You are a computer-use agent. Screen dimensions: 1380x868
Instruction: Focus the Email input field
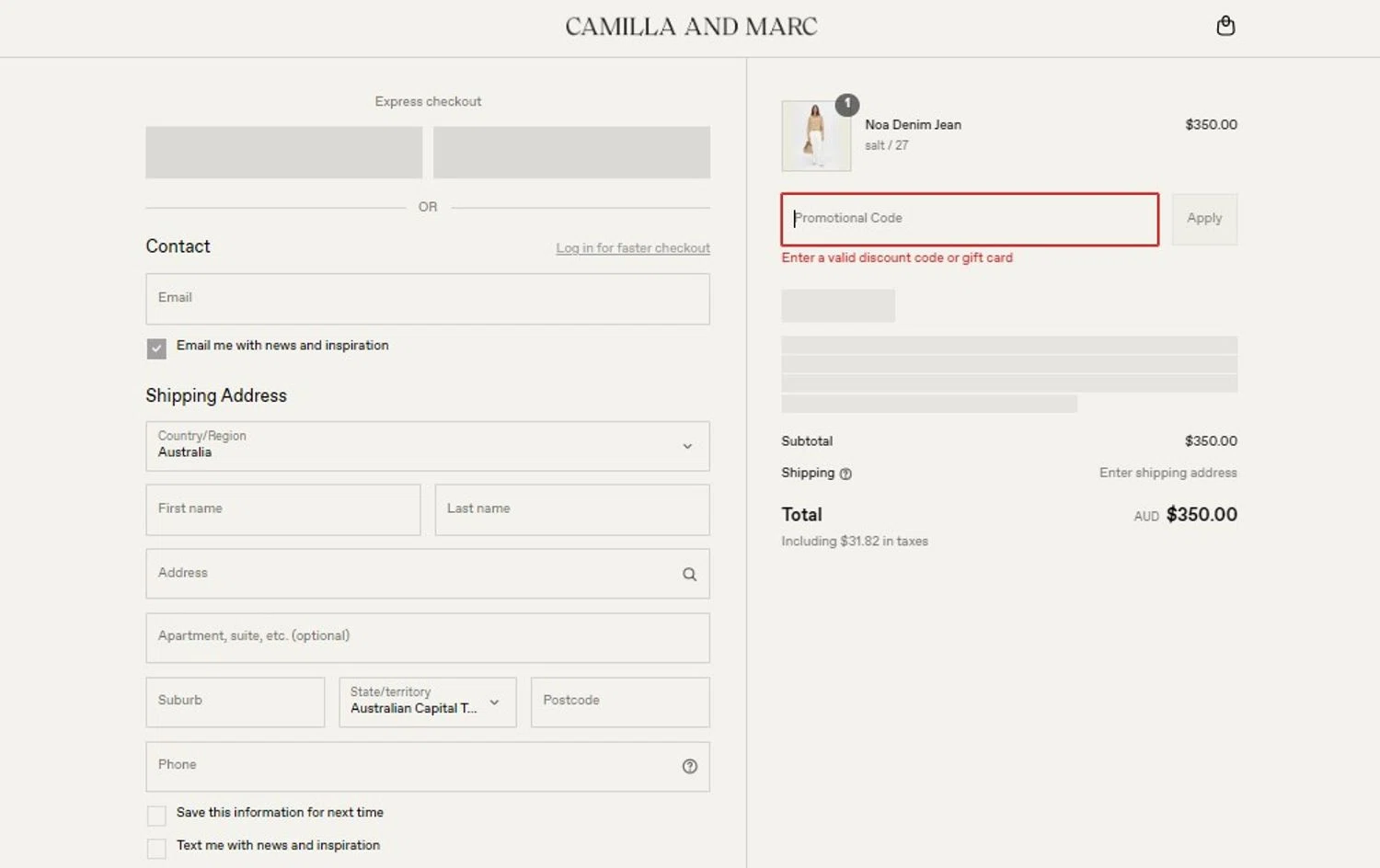(x=428, y=299)
